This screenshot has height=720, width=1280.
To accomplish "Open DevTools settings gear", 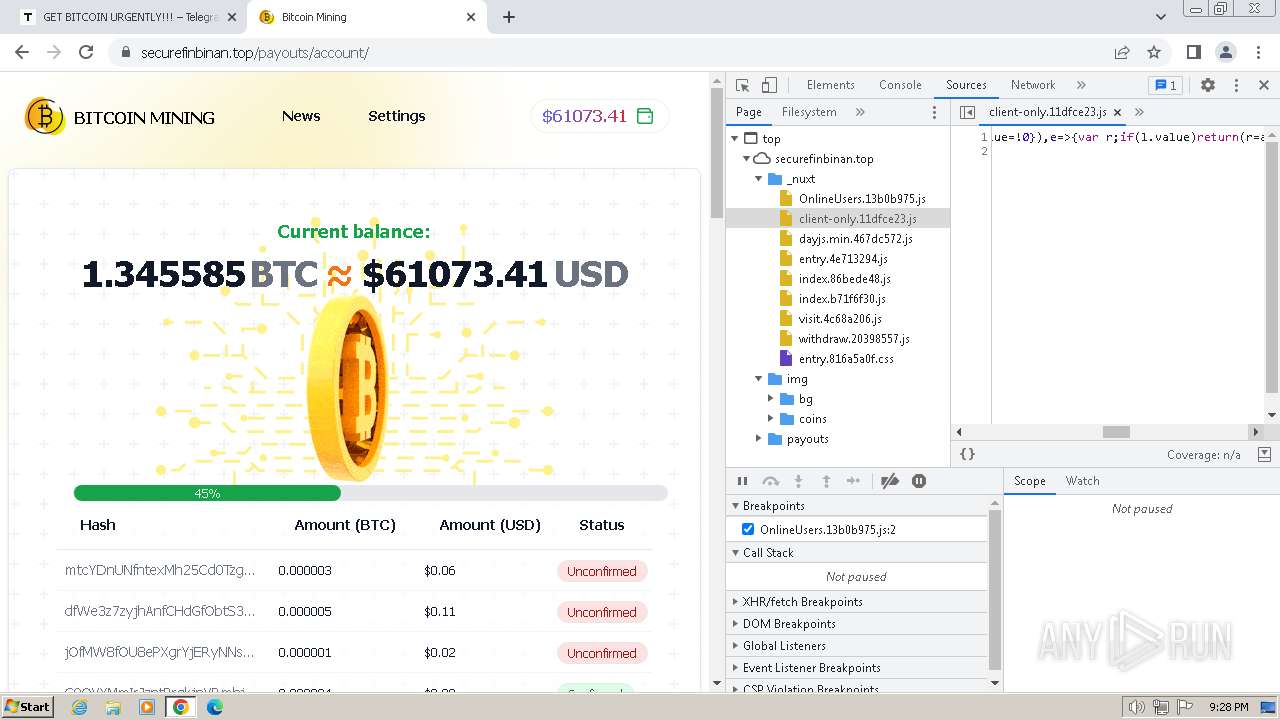I will tap(1208, 85).
